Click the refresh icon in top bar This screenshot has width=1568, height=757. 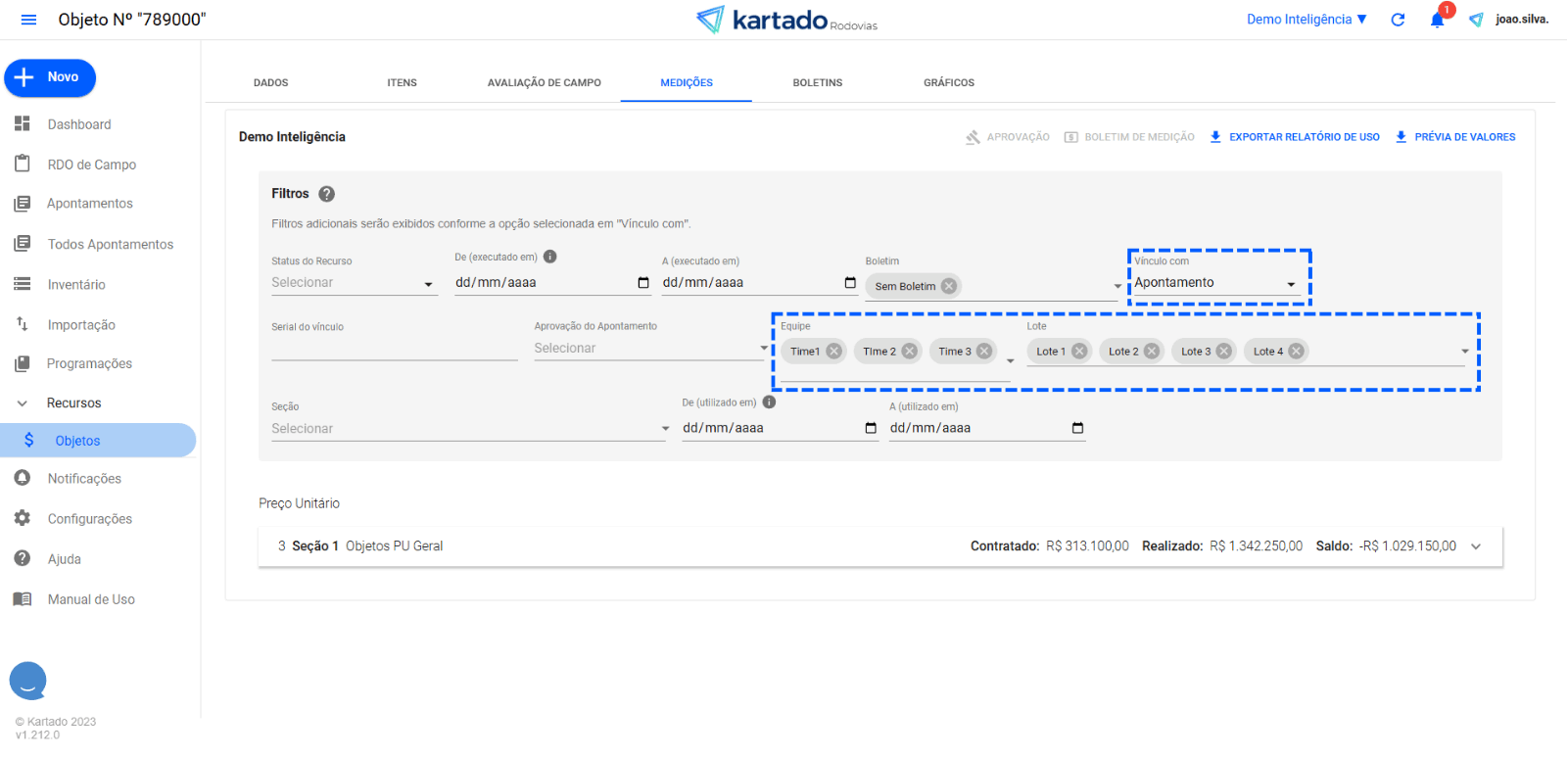pyautogui.click(x=1398, y=20)
